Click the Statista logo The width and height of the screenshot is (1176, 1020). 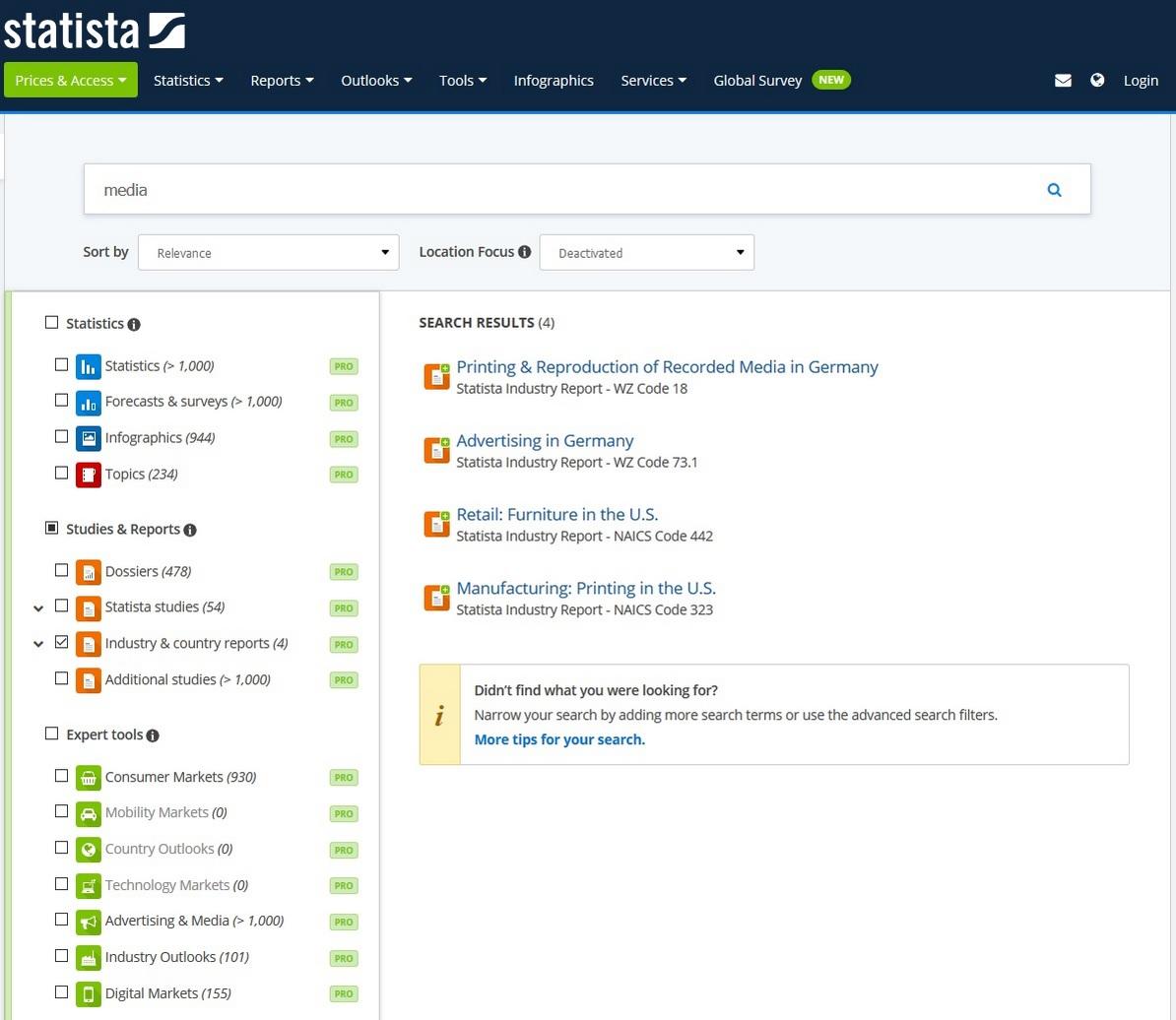pos(95,31)
